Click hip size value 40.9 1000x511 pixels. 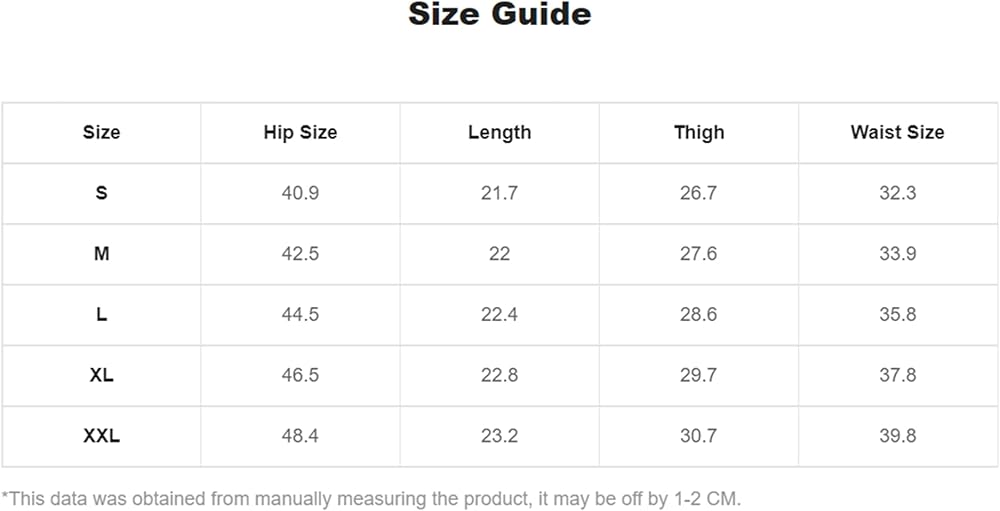[x=300, y=193]
